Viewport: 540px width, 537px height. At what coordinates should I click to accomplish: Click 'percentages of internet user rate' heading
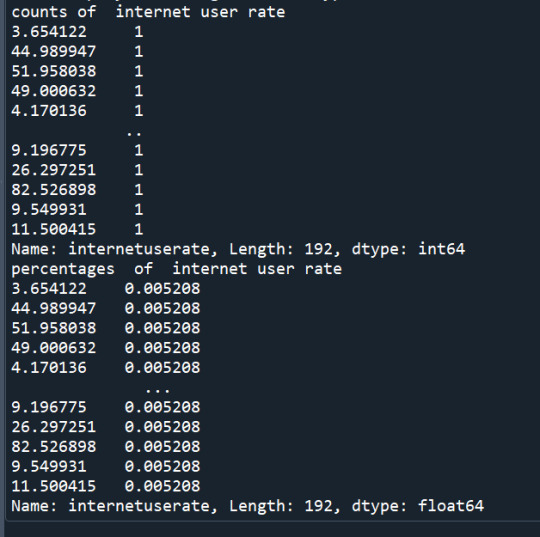coord(176,269)
